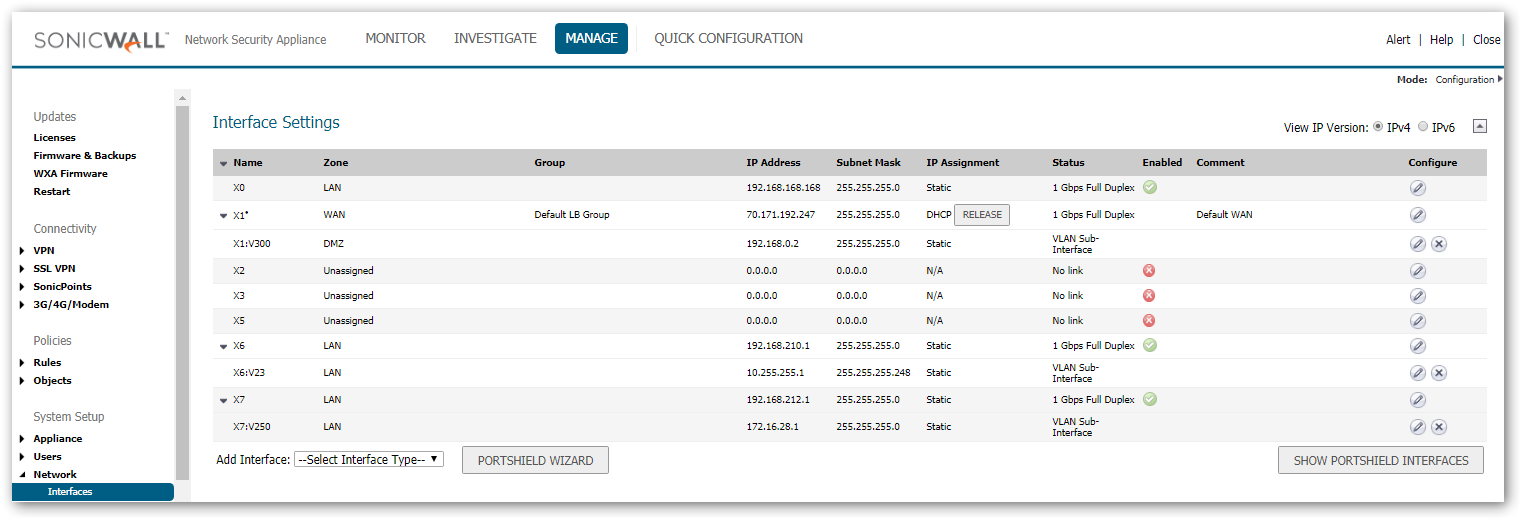Viewport: 1520px width, 518px height.
Task: Open the INVESTIGATE tab
Action: tap(495, 39)
